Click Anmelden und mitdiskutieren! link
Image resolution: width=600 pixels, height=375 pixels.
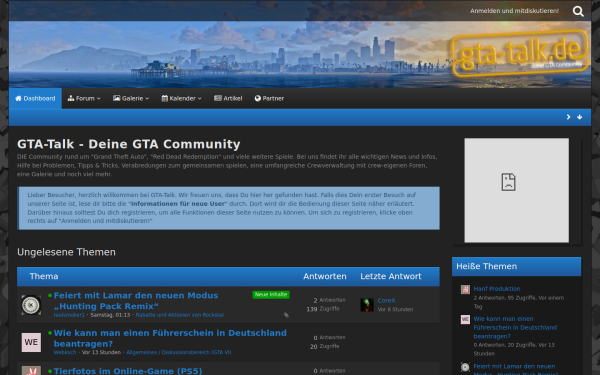[514, 11]
